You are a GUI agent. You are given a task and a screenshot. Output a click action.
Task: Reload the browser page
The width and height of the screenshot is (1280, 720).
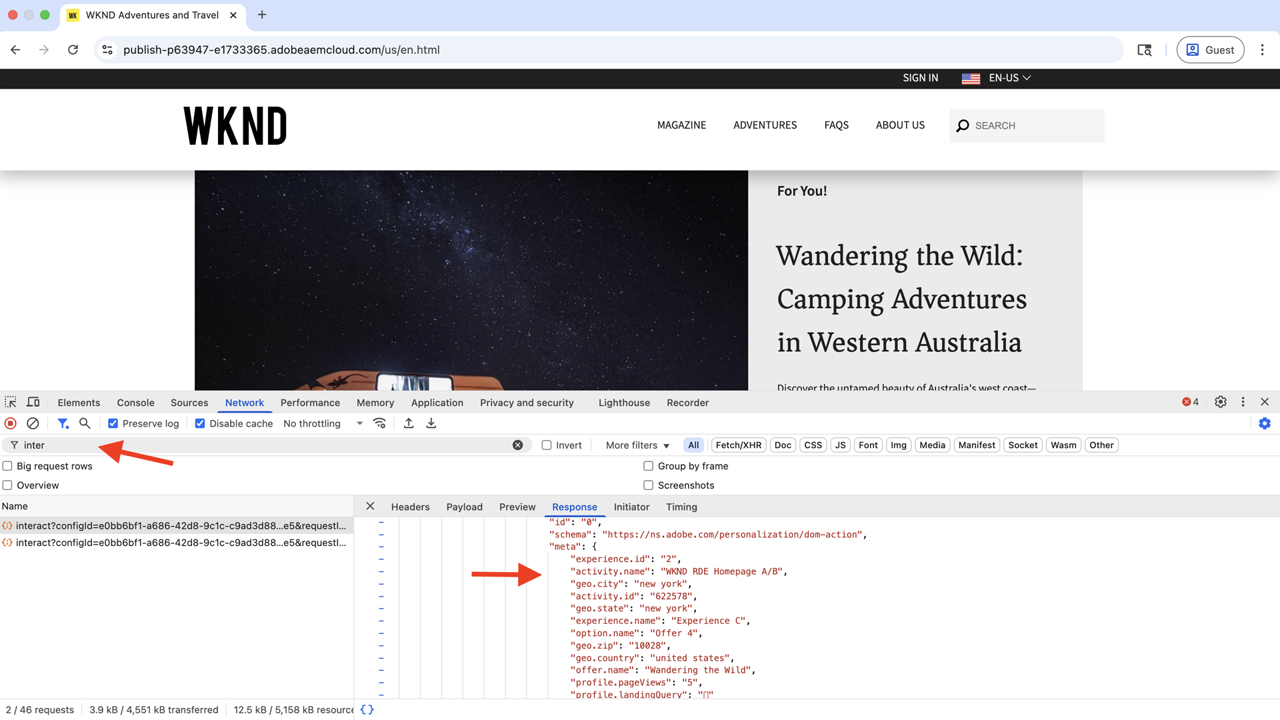coord(73,50)
